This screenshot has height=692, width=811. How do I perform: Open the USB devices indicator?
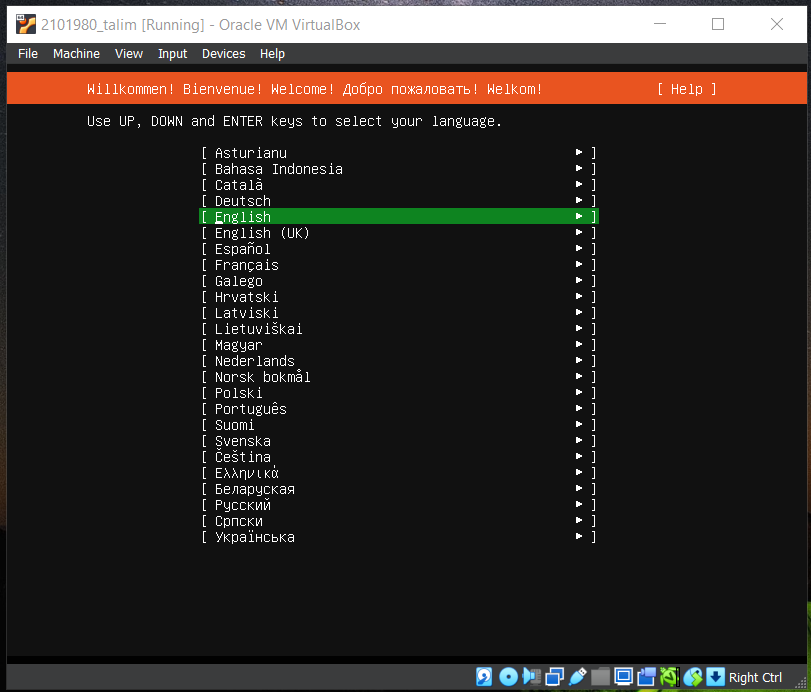click(x=577, y=676)
